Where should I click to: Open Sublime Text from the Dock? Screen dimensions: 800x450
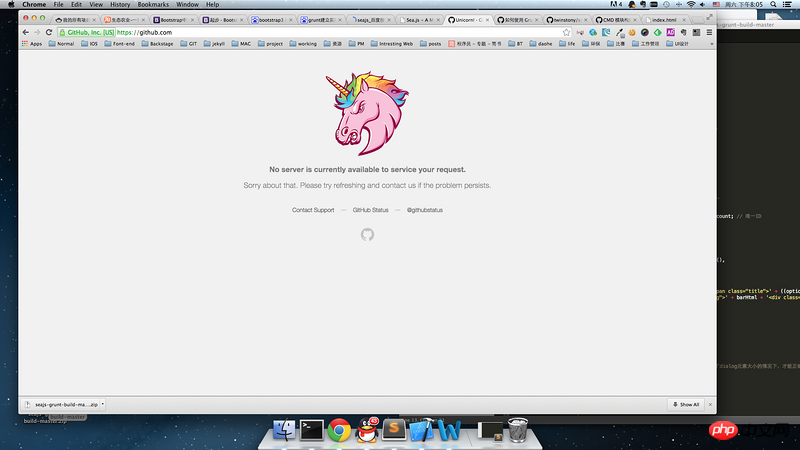click(394, 430)
